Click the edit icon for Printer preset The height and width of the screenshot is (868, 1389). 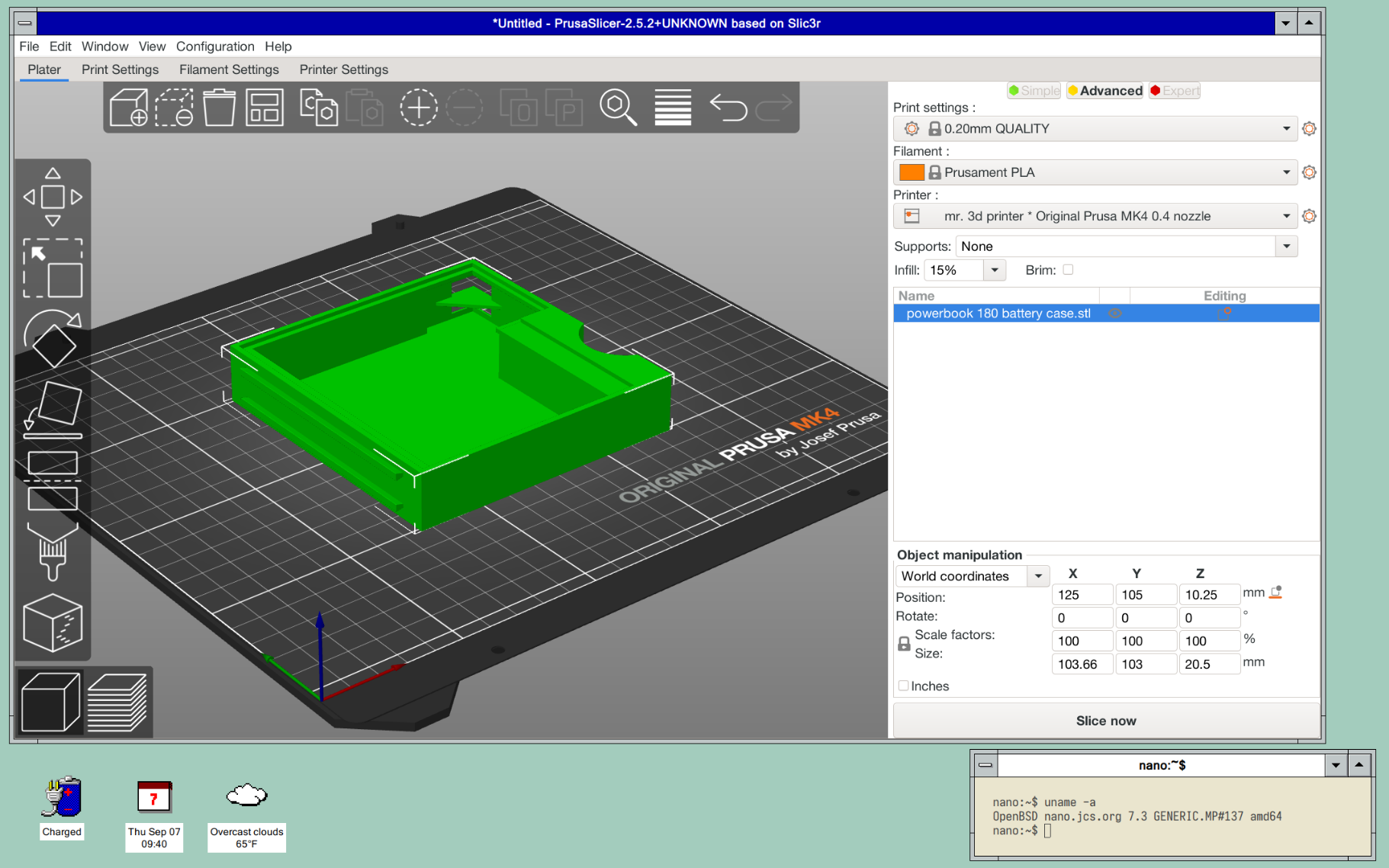(1309, 216)
